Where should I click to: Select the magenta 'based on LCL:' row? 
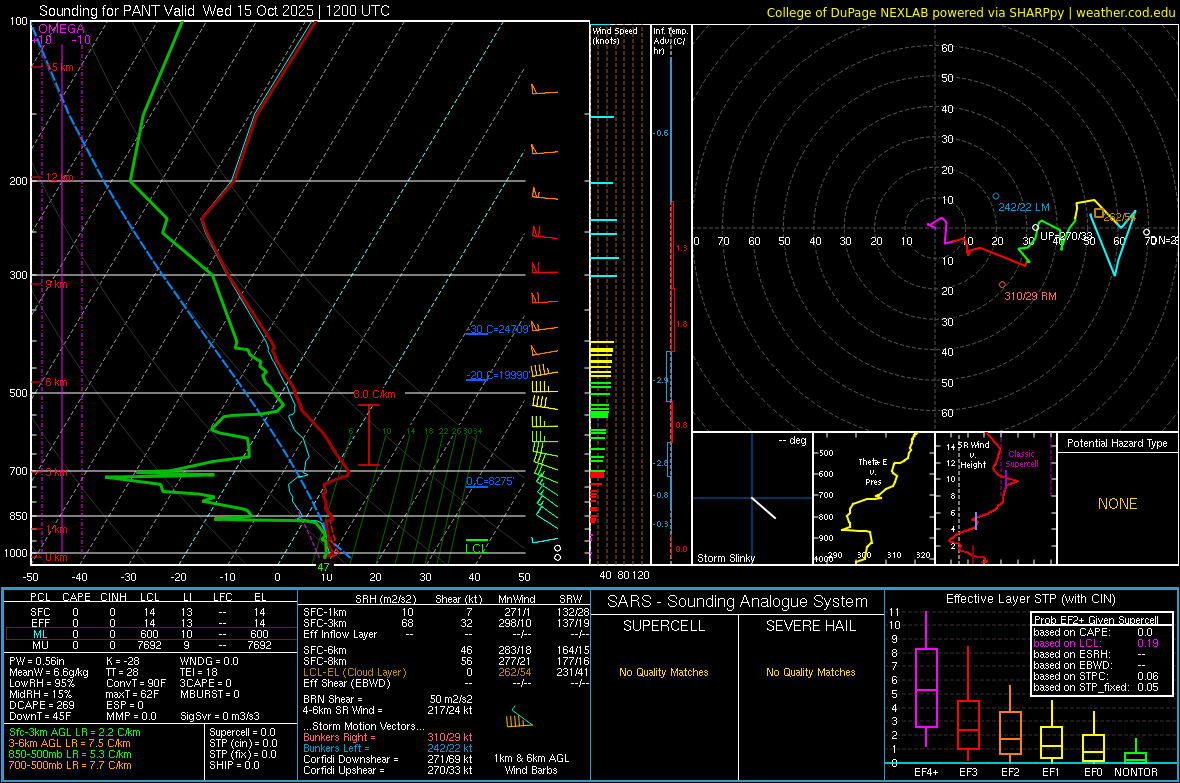click(x=1096, y=643)
